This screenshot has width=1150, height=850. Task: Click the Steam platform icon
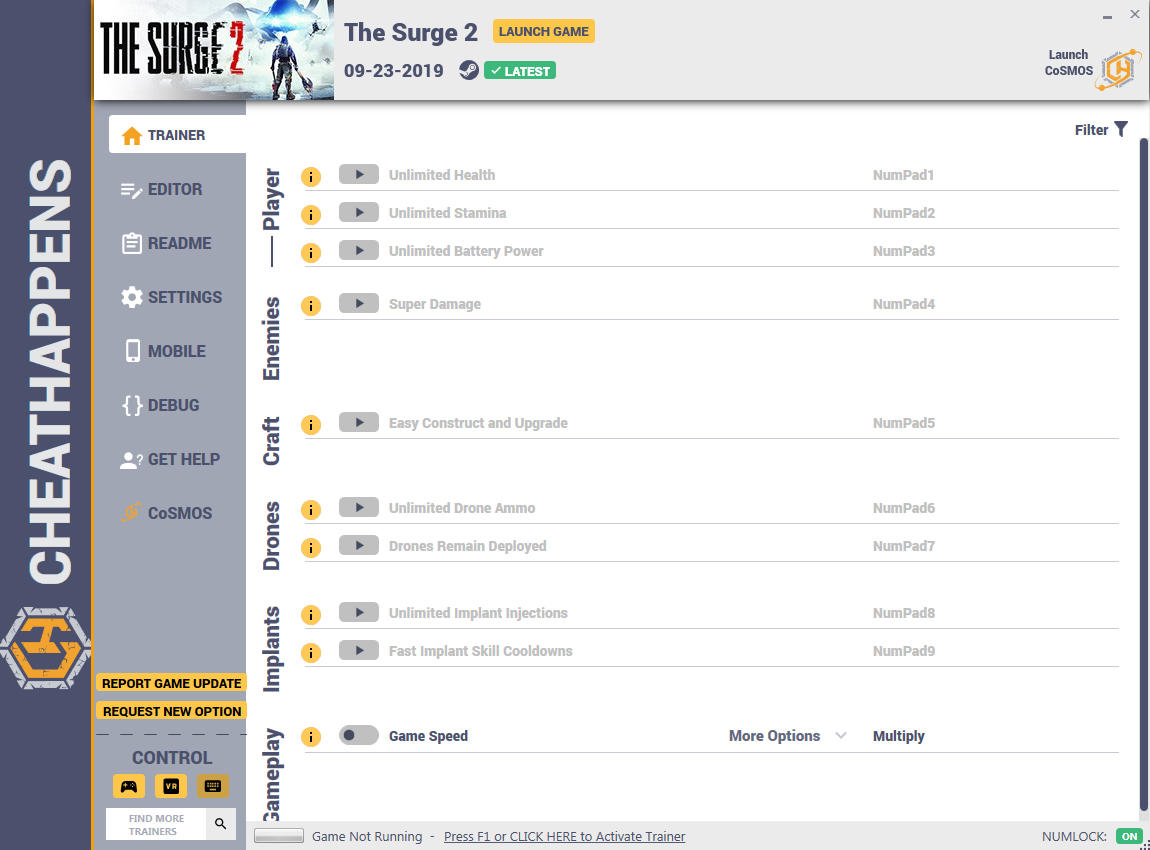point(469,70)
